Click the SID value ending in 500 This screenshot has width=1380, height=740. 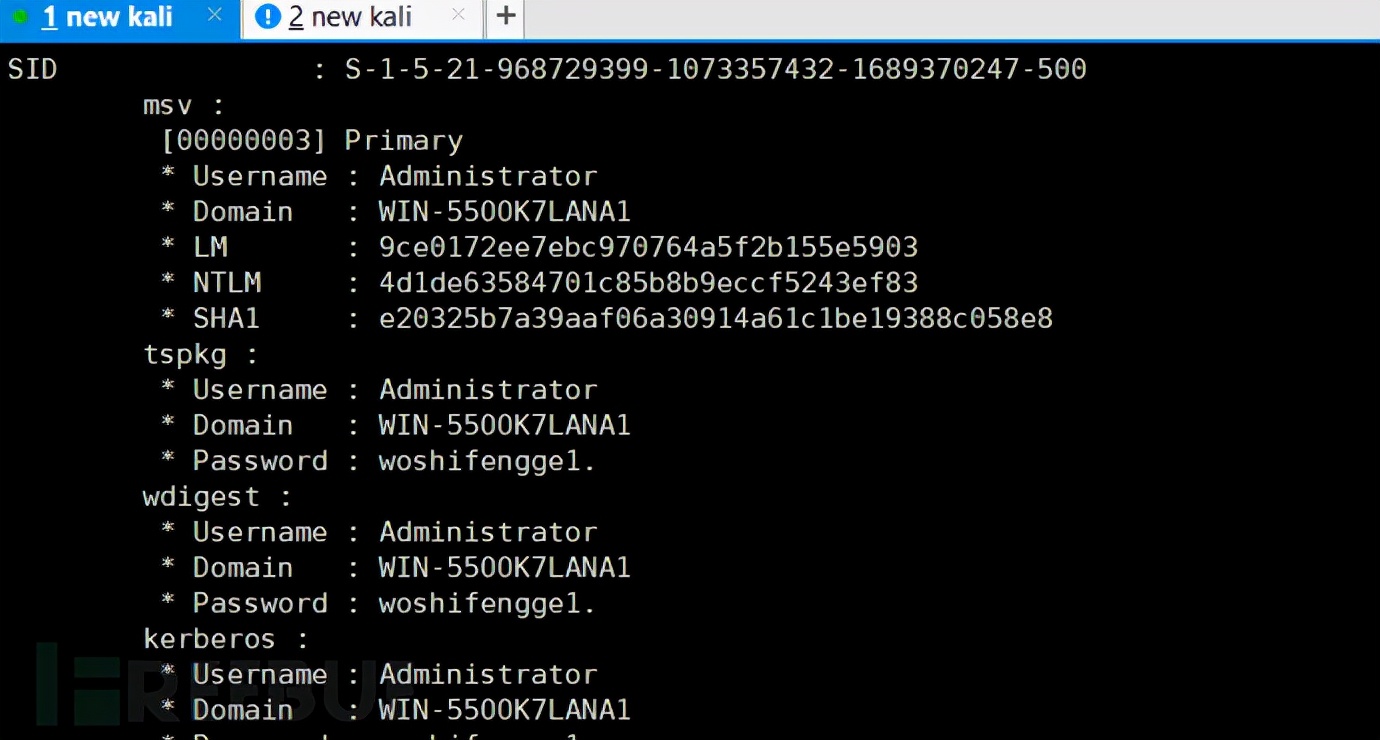coord(715,69)
